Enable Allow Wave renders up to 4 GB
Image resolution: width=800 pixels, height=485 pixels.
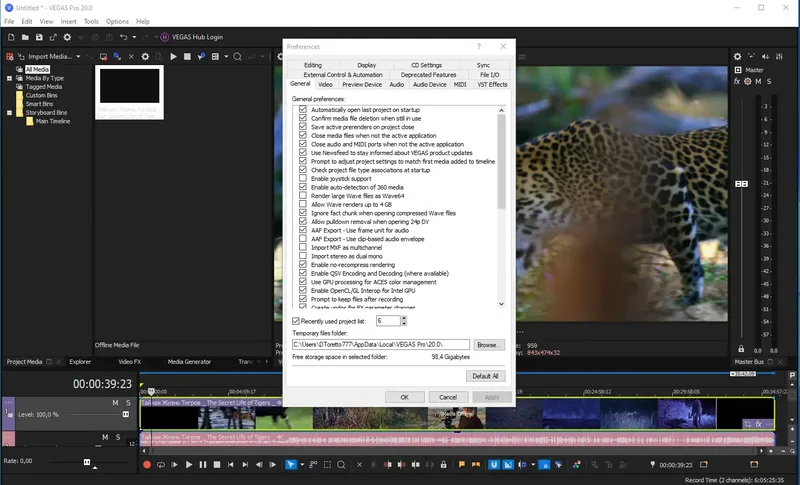click(303, 205)
